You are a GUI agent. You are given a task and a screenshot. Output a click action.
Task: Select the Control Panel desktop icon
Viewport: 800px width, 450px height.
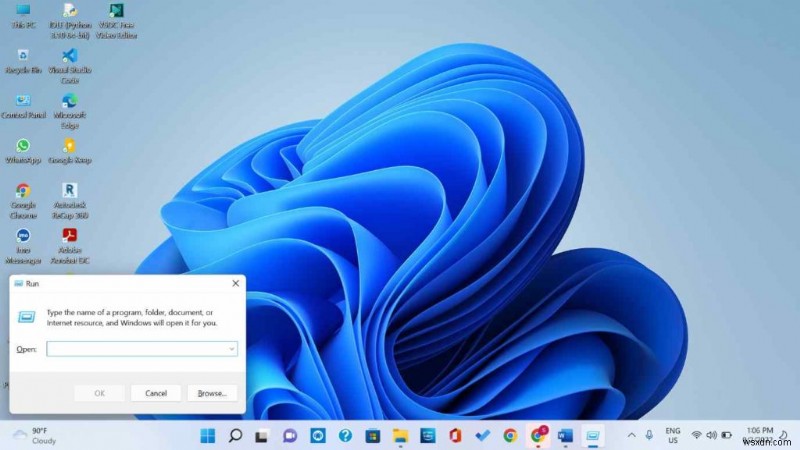(23, 107)
